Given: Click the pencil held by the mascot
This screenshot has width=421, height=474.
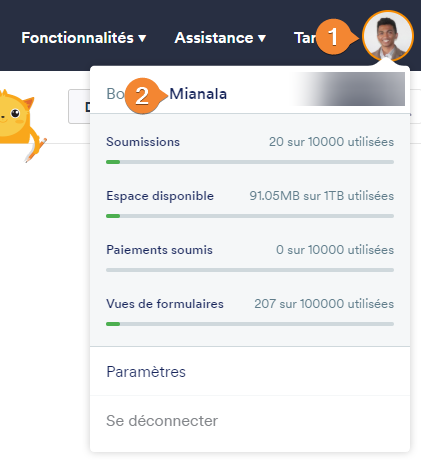Looking at the screenshot, I should pos(36,150).
